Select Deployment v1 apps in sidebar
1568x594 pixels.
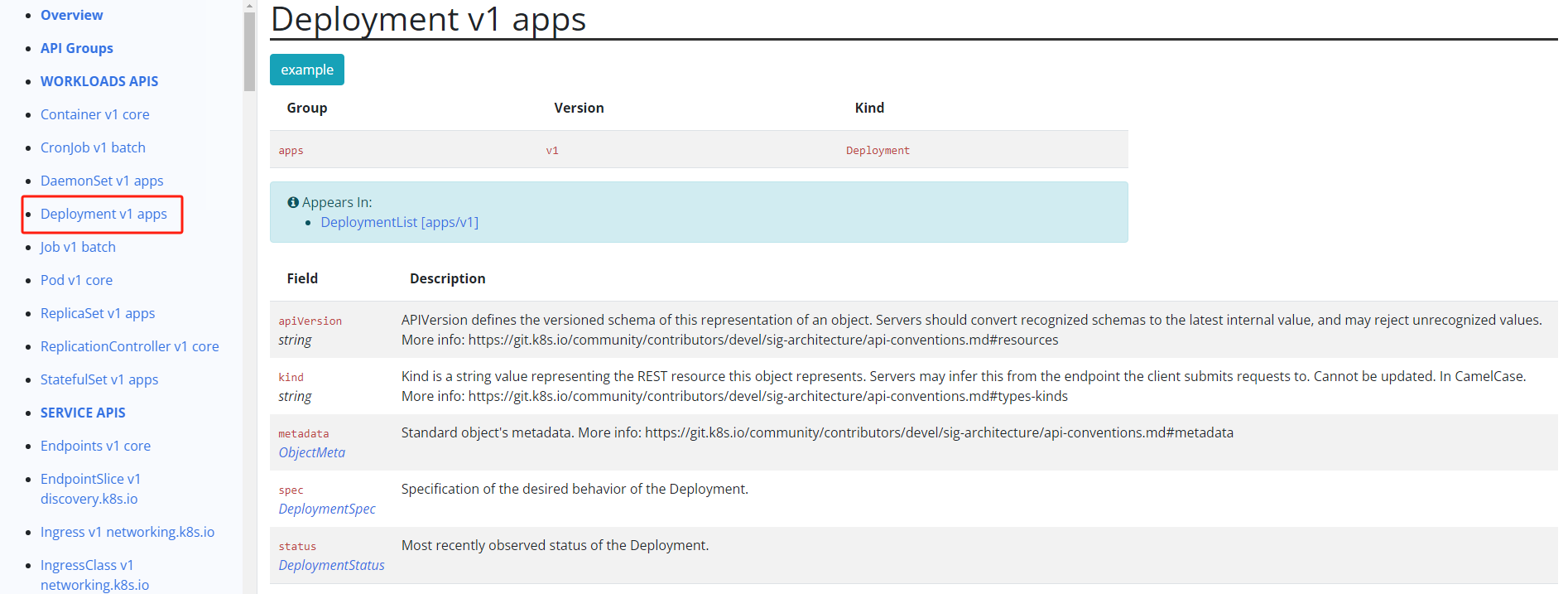pos(103,214)
